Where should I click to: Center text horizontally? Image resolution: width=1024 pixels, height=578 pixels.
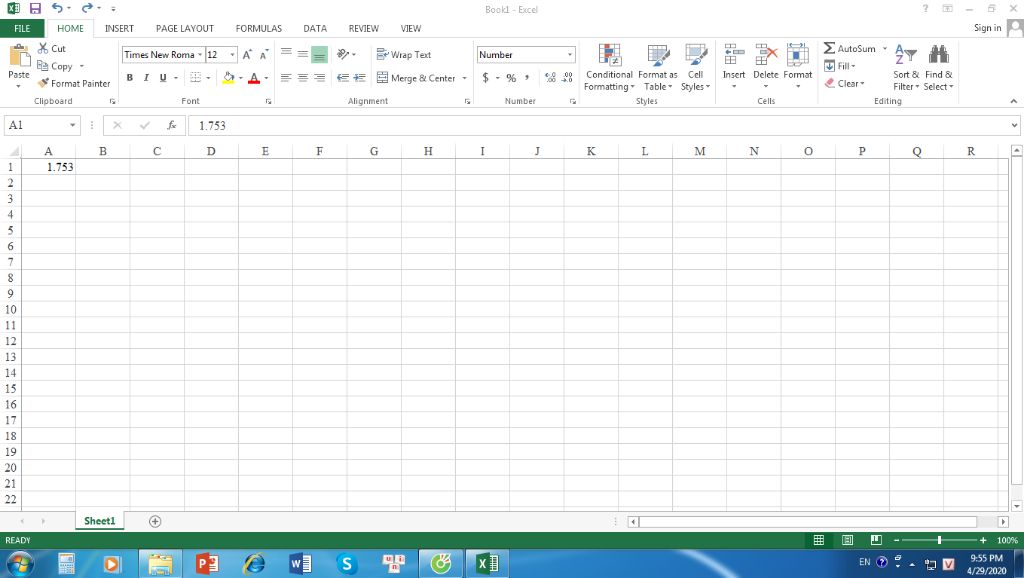[302, 78]
